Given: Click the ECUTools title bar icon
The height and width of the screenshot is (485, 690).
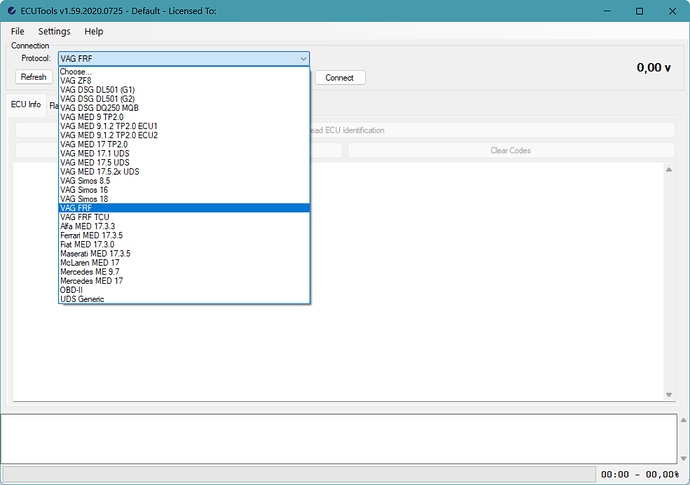Looking at the screenshot, I should [x=12, y=11].
